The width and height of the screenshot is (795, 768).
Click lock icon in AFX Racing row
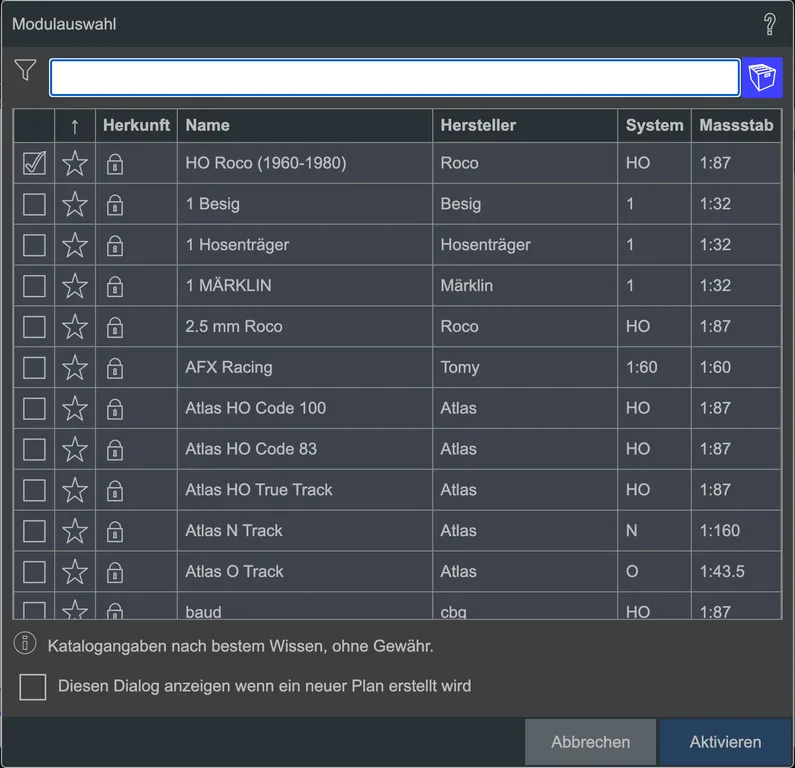(x=115, y=369)
